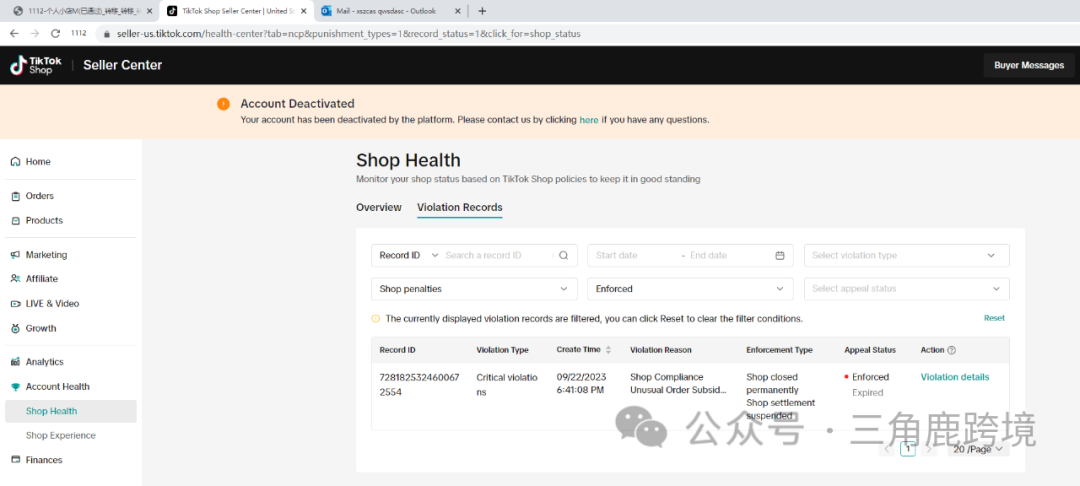Switch to the Overview tab

(x=379, y=207)
